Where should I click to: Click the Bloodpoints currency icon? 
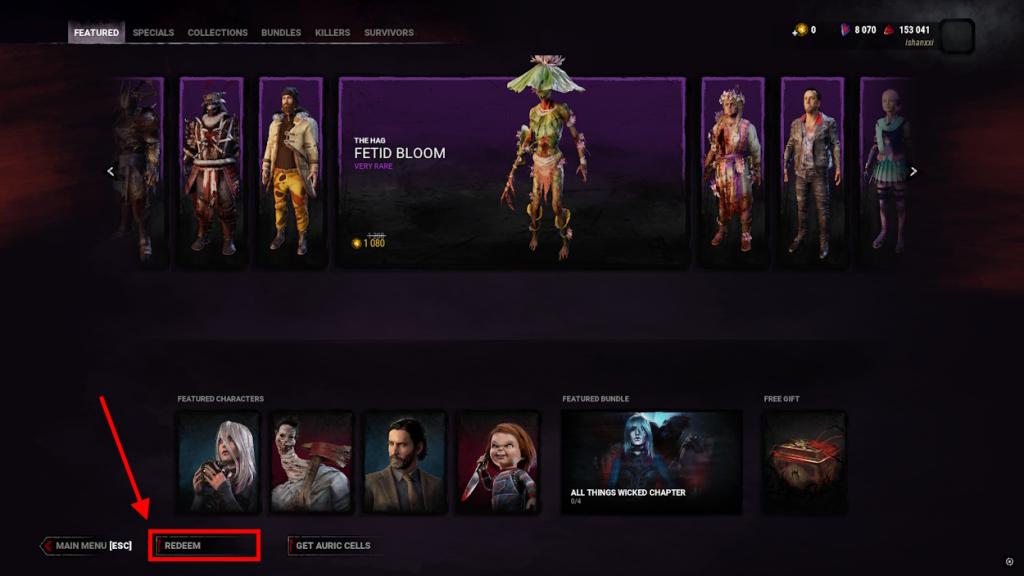click(889, 30)
